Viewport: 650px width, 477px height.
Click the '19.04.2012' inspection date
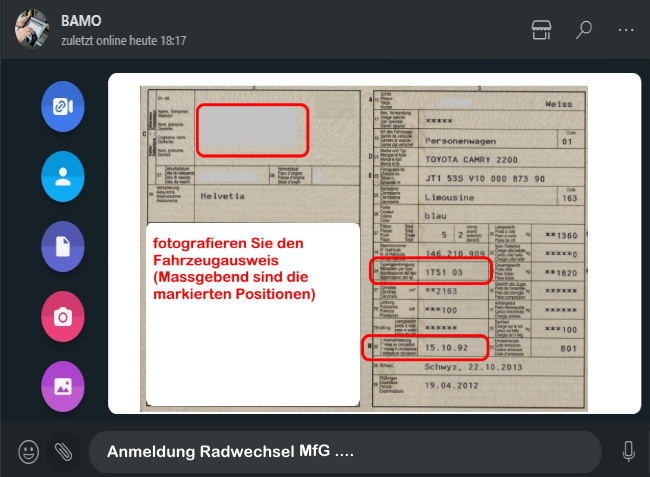(x=451, y=385)
